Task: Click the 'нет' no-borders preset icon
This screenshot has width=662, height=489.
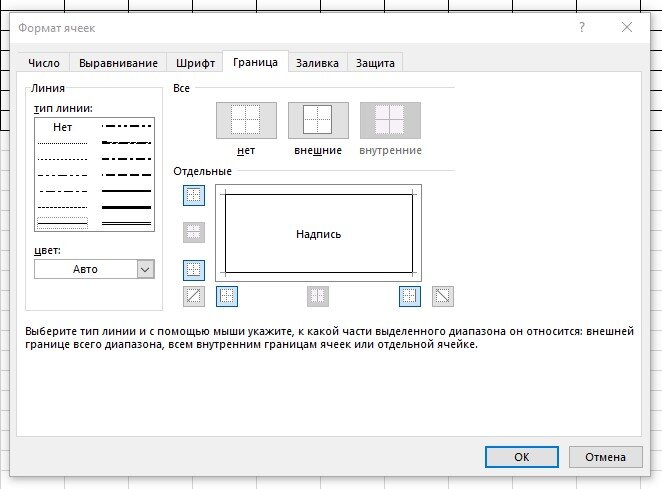Action: 246,120
